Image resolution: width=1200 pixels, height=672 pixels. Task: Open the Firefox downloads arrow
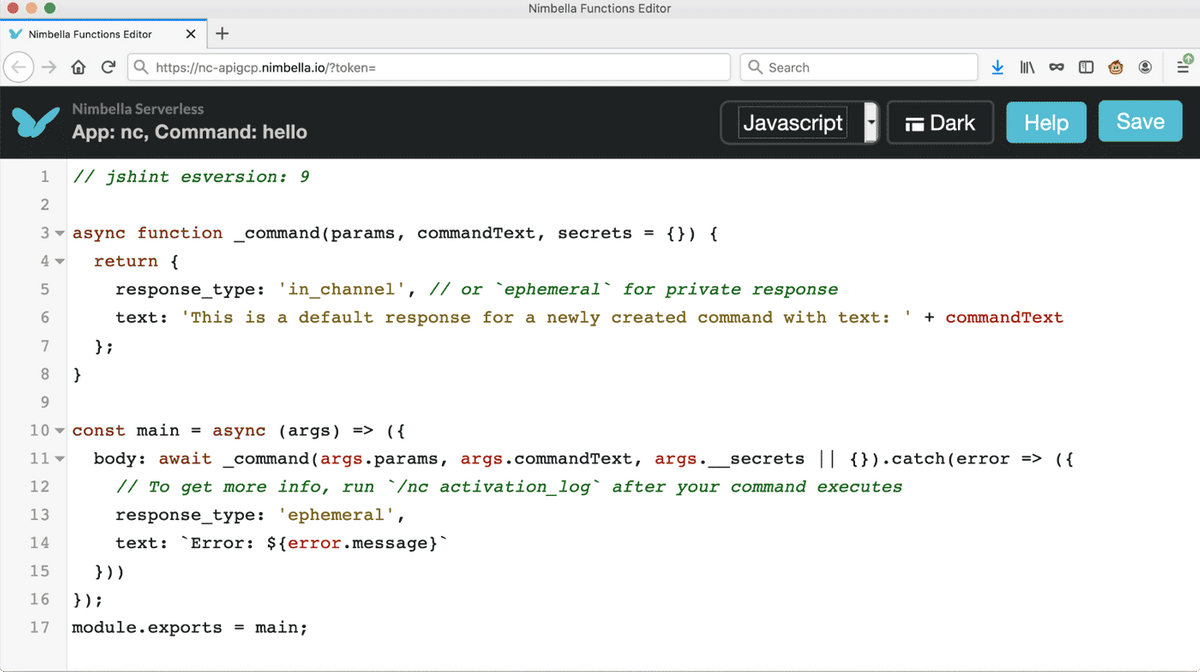pos(997,67)
